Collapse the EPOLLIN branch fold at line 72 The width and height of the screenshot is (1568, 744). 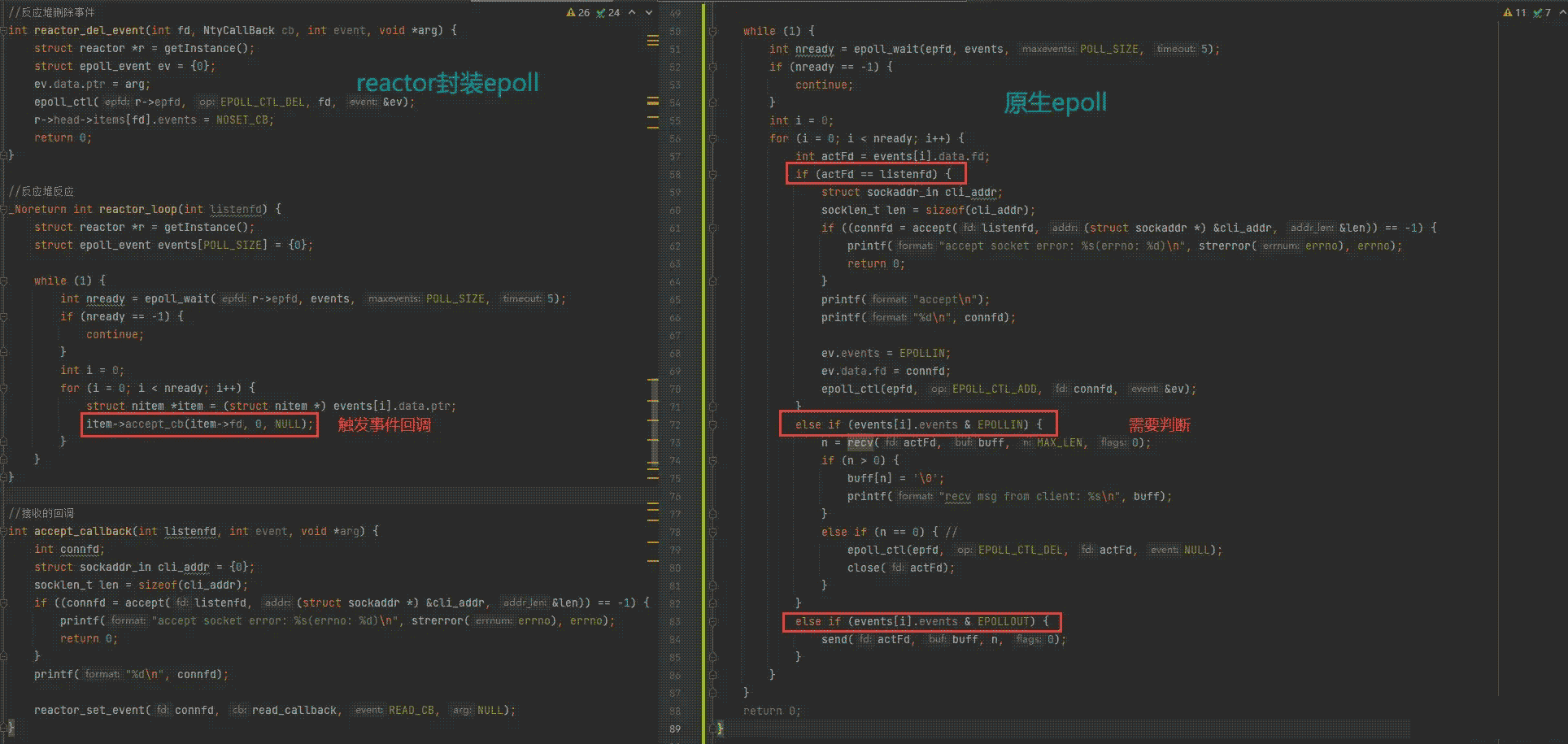coord(712,424)
